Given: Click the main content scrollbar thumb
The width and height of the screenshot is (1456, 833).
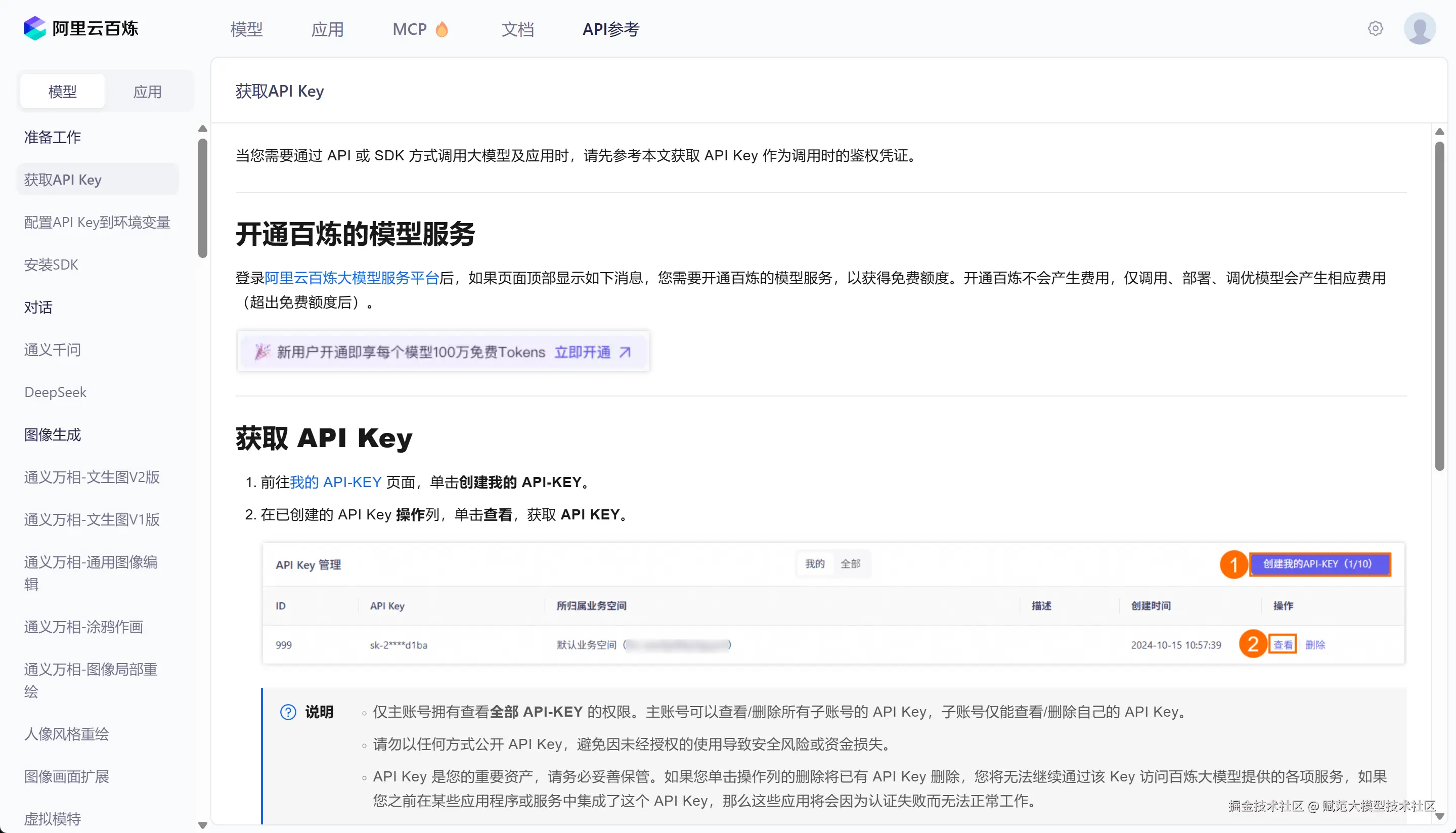Looking at the screenshot, I should tap(1439, 306).
